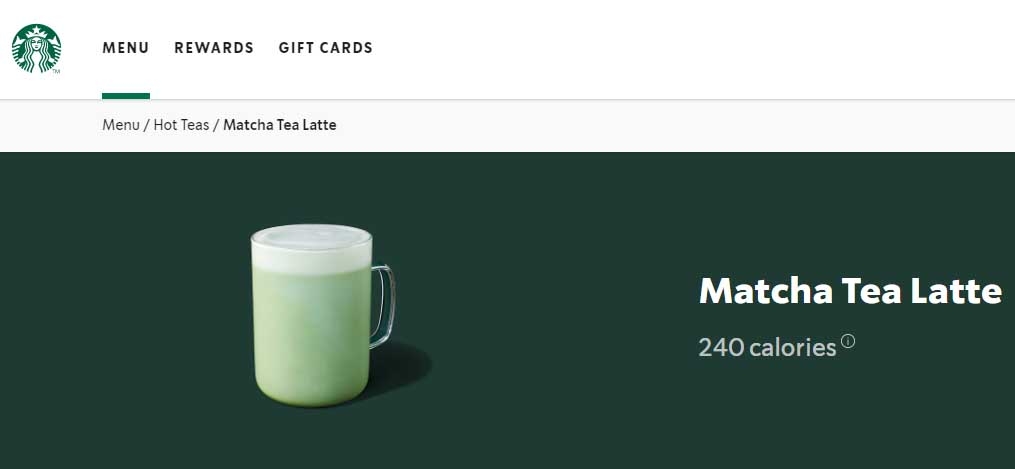Open the calories info icon
This screenshot has width=1015, height=469.
pyautogui.click(x=847, y=341)
